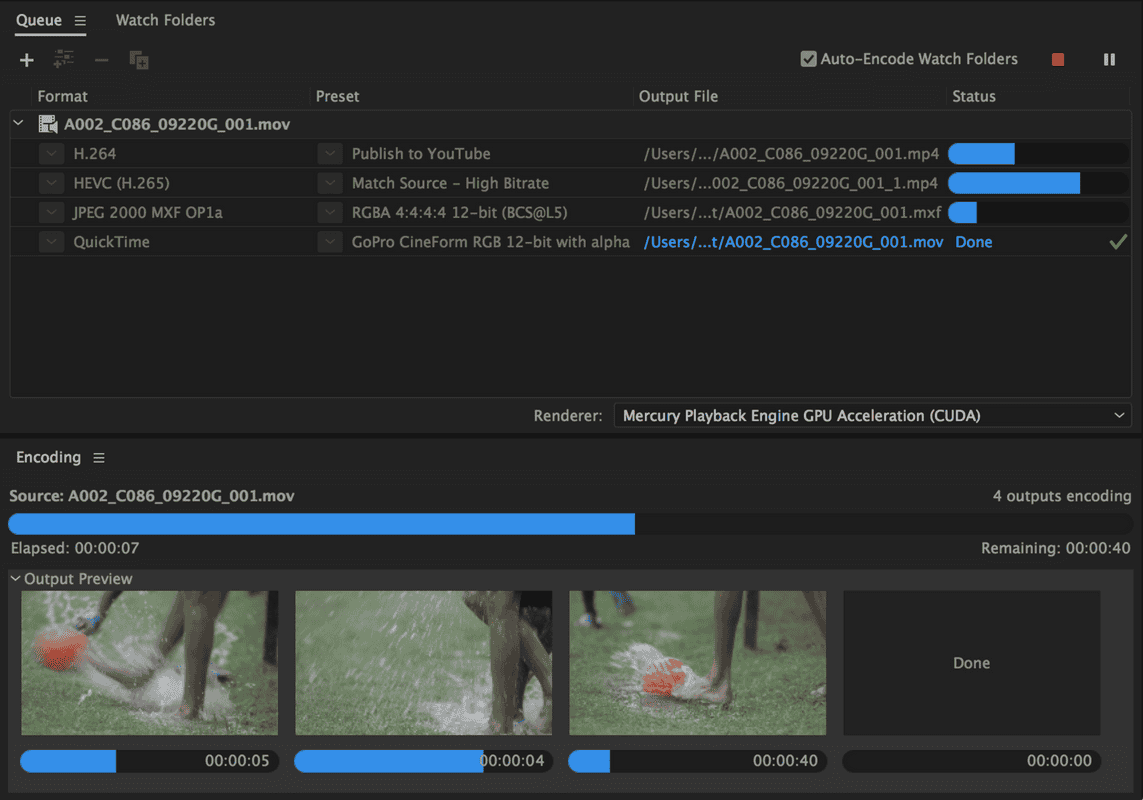The image size is (1143, 800).
Task: Click output path A002_C086_09220G_001.mxf
Action: pos(792,212)
